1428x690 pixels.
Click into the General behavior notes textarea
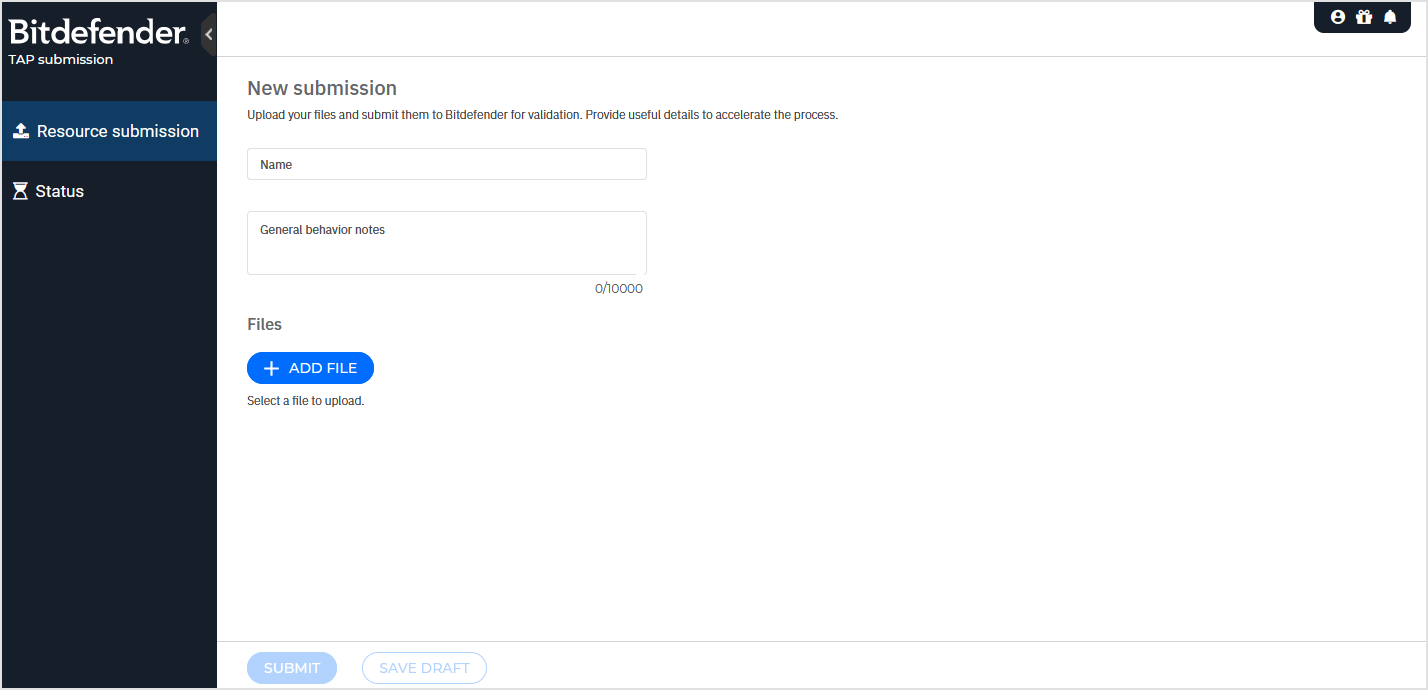(x=446, y=243)
